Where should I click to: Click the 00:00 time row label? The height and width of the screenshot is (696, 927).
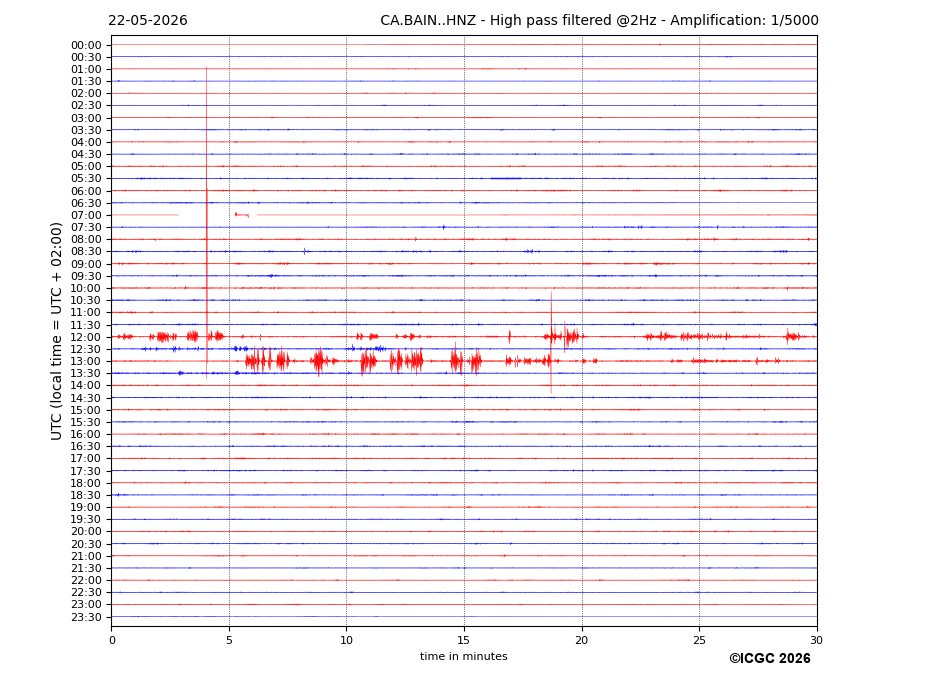86,45
